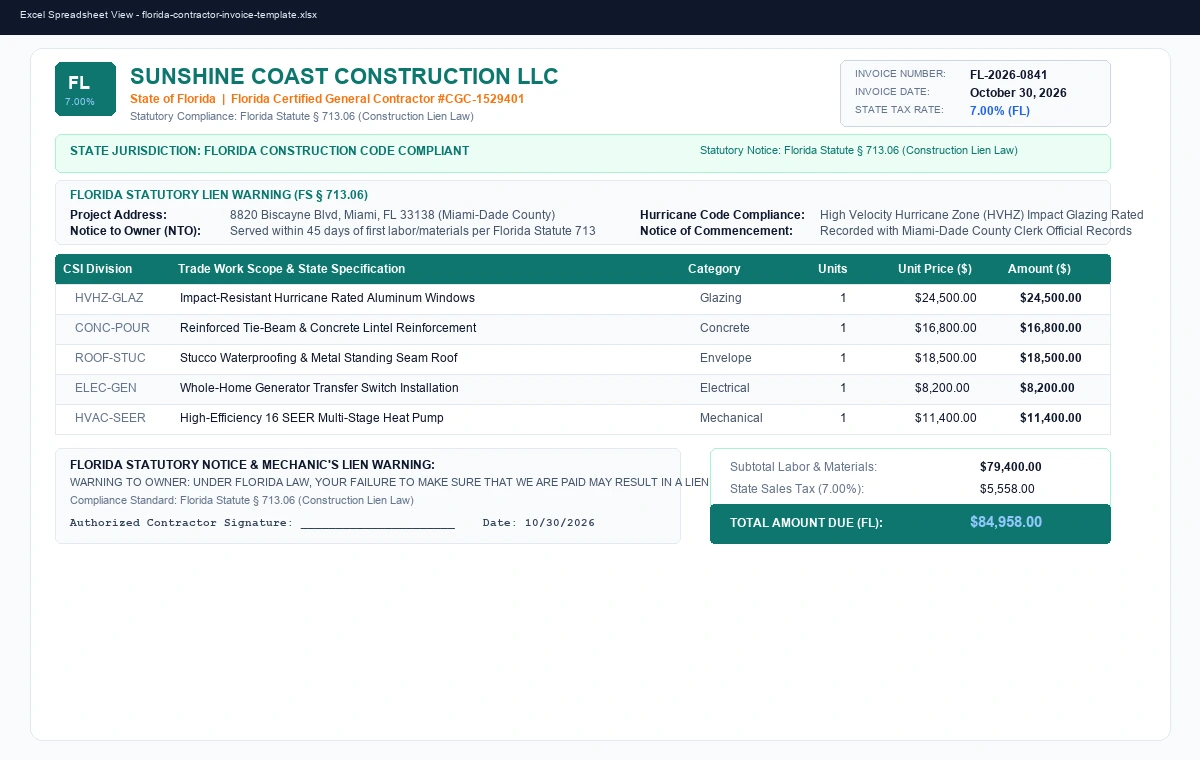Viewport: 1200px width, 760px height.
Task: Click the Concrete category cell
Action: [x=725, y=328]
